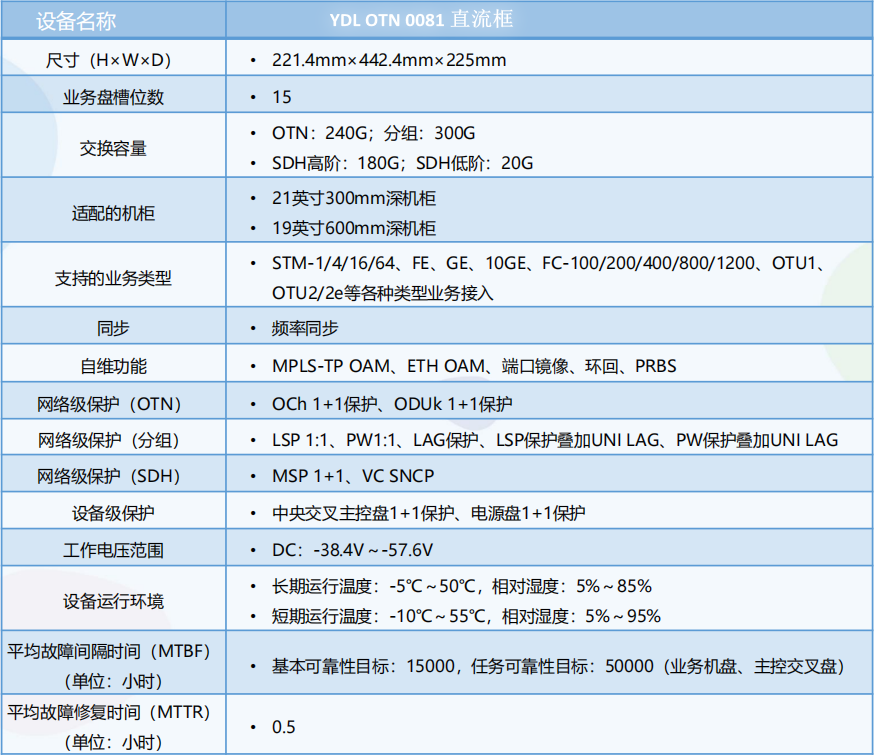Click the 支持的业务类型 row label

(113, 278)
